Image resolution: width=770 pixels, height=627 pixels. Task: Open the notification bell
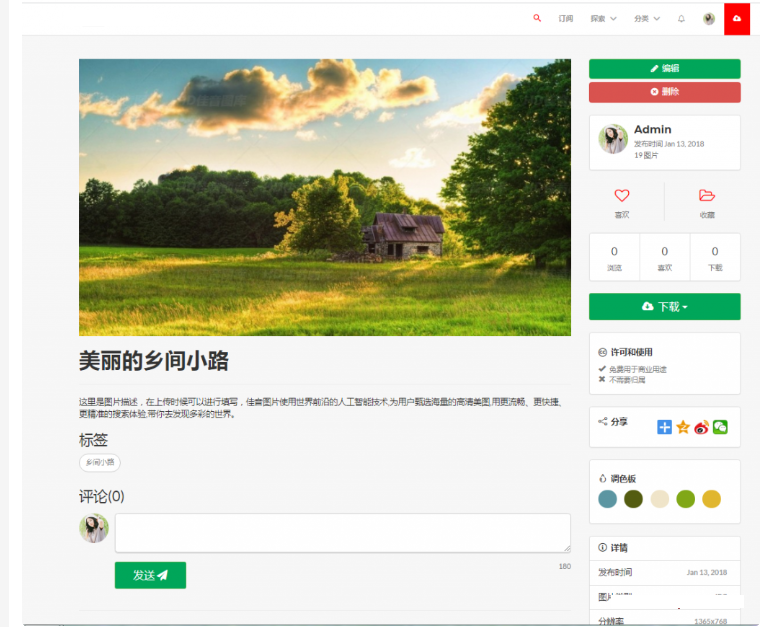pos(681,19)
